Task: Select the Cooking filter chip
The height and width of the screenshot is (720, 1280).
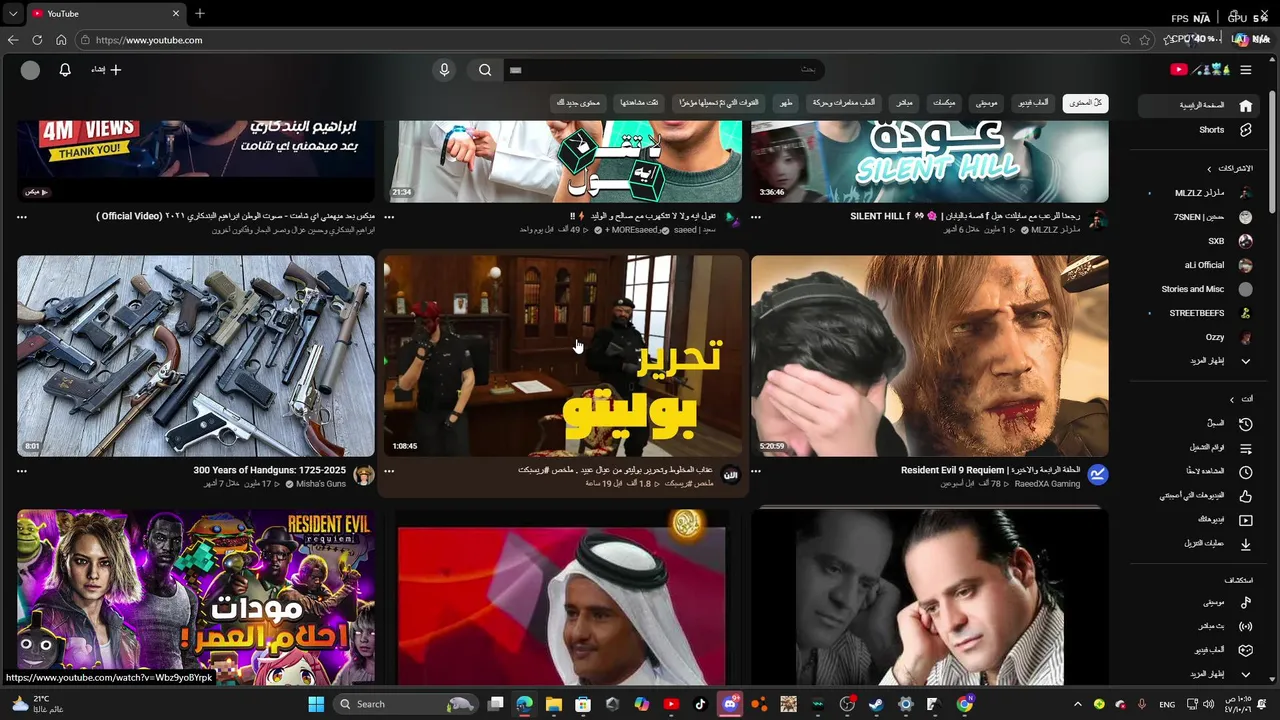Action: click(787, 103)
